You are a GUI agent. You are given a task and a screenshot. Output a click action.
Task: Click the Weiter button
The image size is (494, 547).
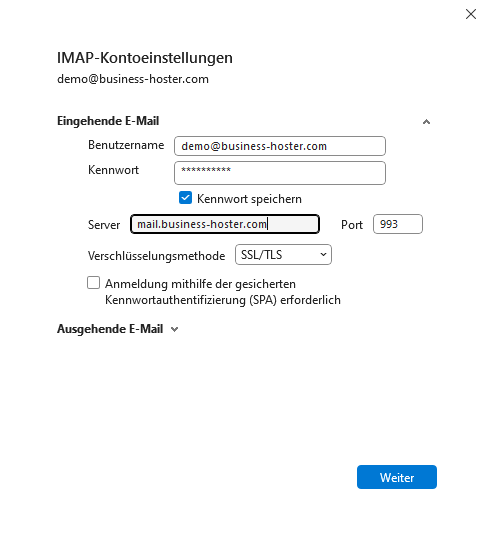coord(397,477)
